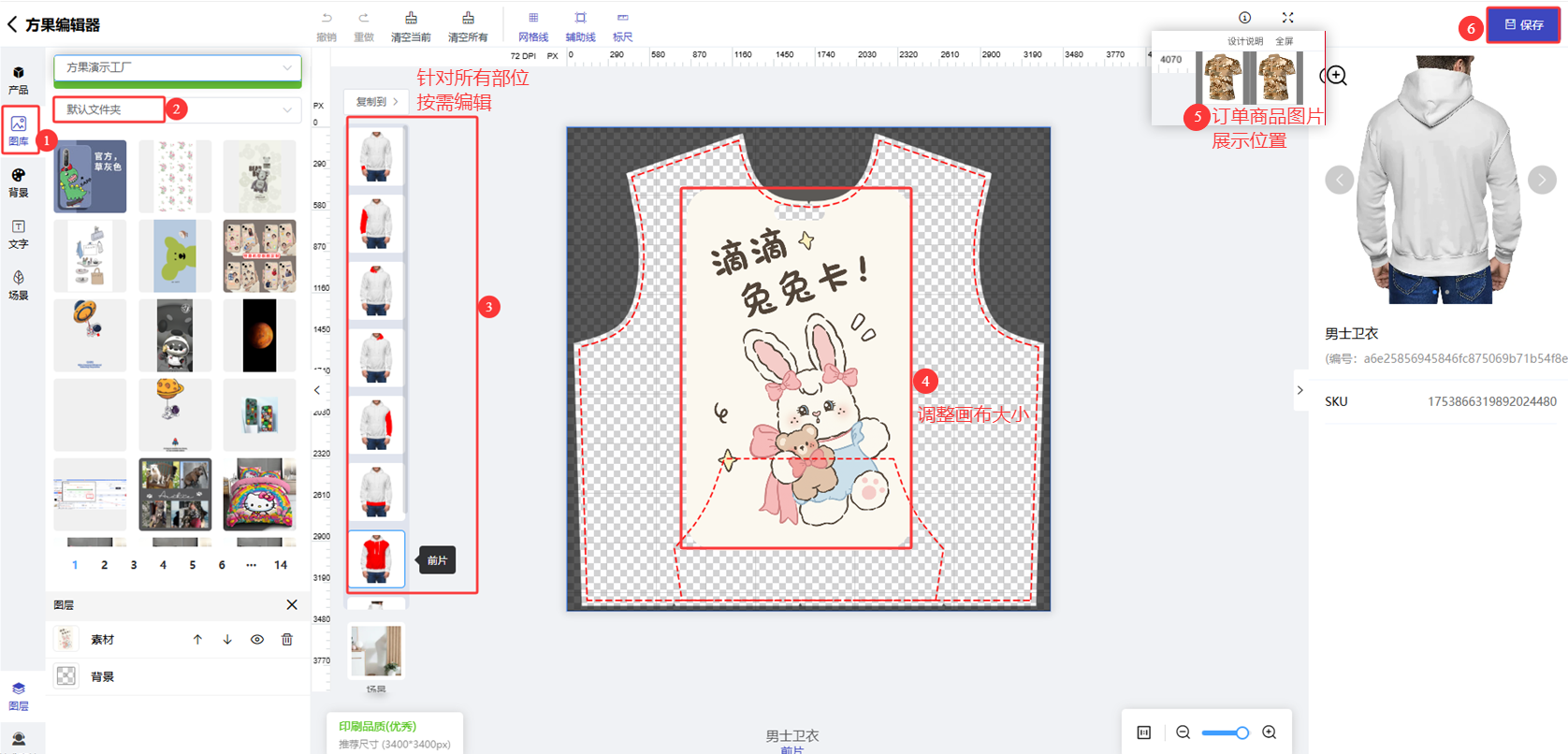
Task: Expand the 复制到 copy-to menu
Action: coord(376,101)
